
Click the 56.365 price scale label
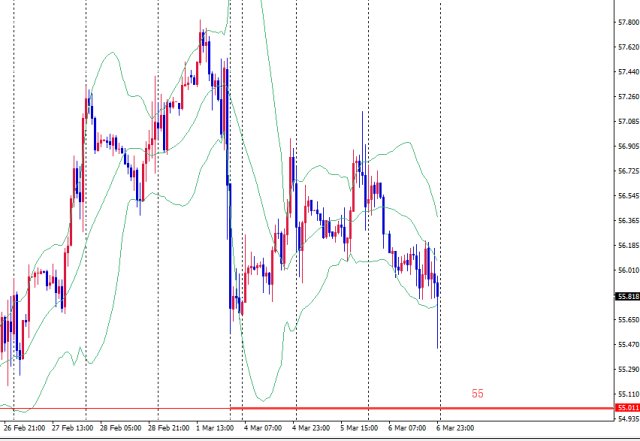(629, 220)
